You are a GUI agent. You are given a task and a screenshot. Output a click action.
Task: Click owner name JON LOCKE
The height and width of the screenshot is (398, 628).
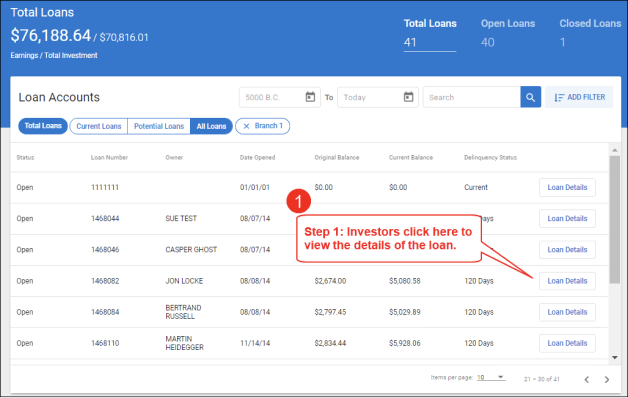coord(184,281)
